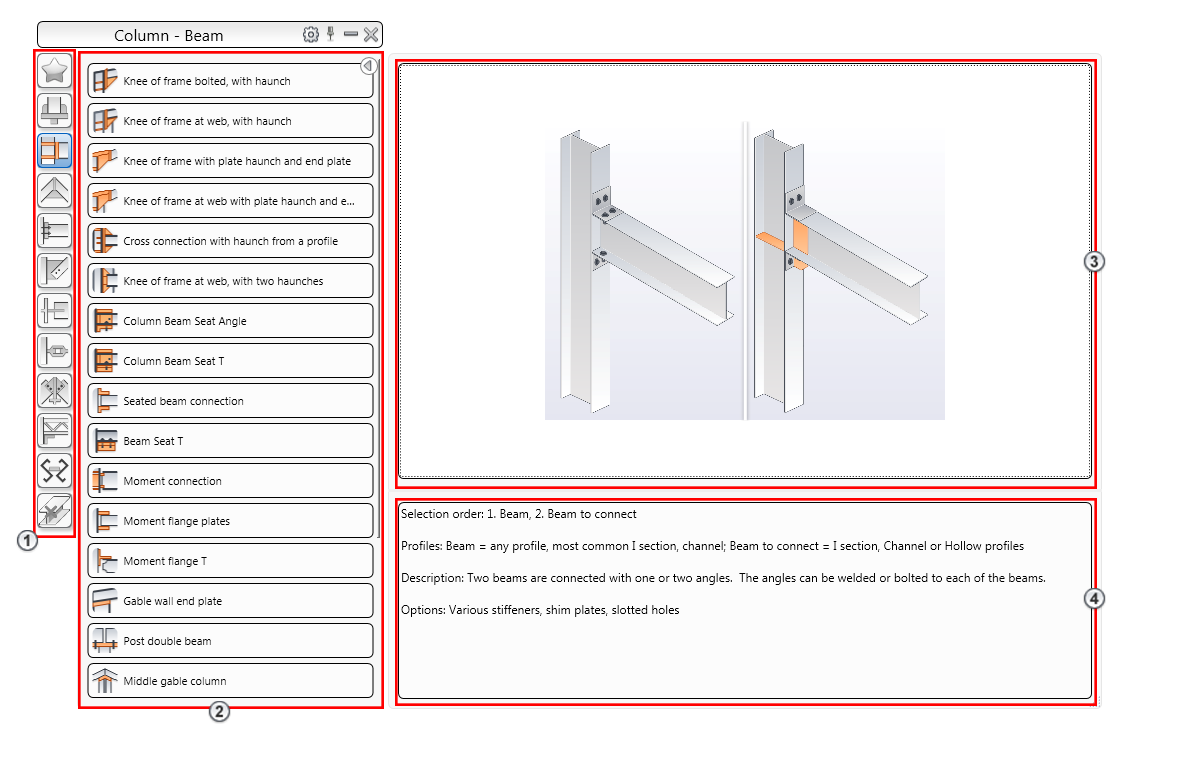Open the beam-to-beam seat category icon

click(x=55, y=311)
